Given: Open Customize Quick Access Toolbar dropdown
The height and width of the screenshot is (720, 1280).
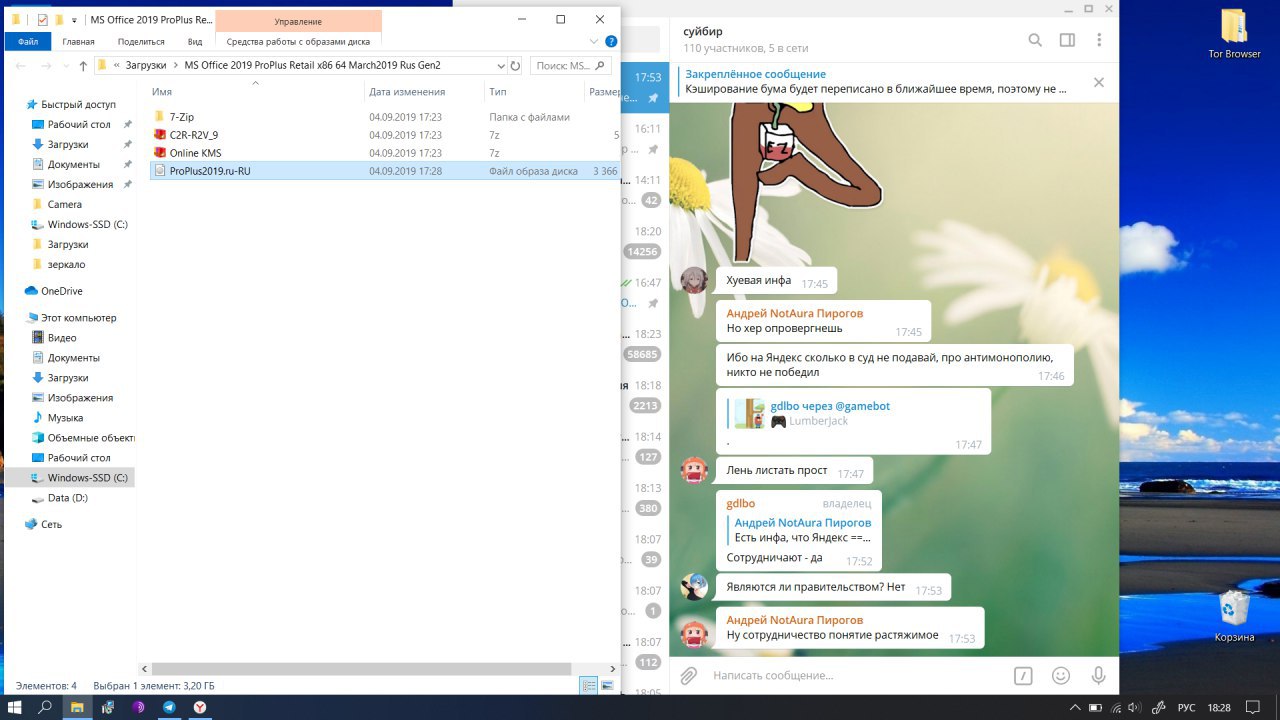Looking at the screenshot, I should coord(74,20).
